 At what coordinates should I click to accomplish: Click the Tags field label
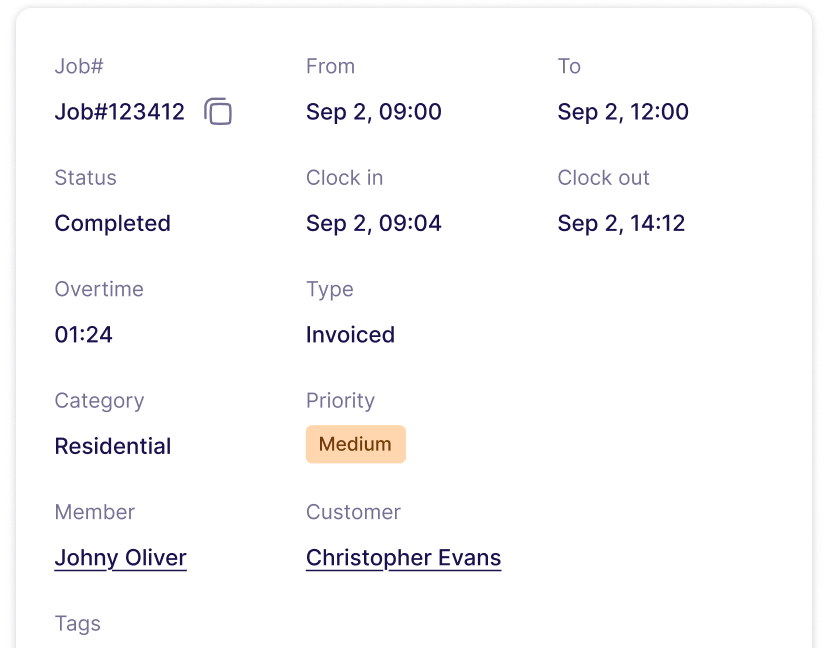tap(78, 624)
